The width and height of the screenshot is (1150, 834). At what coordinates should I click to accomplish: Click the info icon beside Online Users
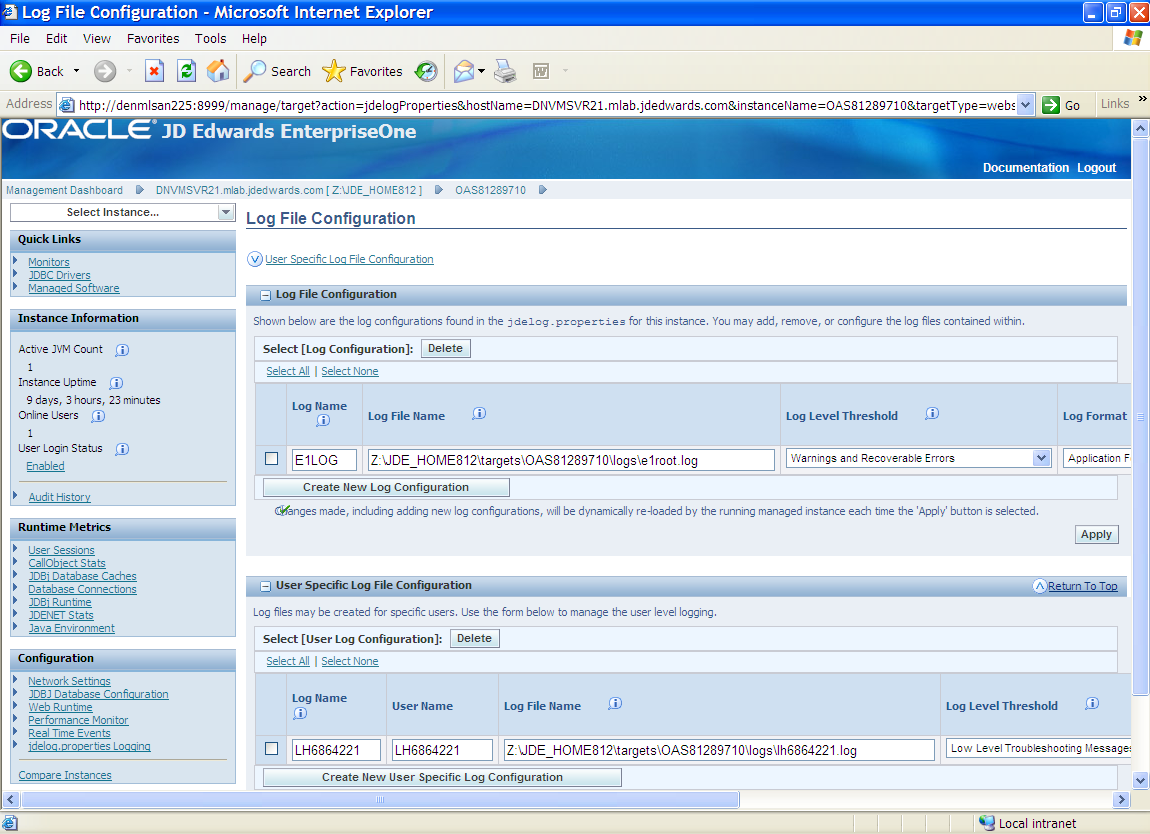98,416
